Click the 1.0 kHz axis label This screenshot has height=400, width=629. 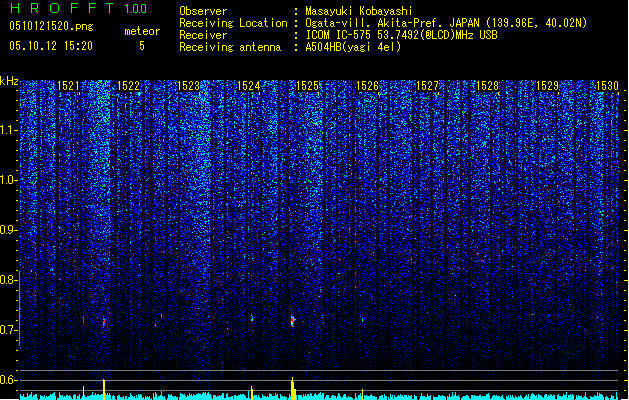click(8, 180)
